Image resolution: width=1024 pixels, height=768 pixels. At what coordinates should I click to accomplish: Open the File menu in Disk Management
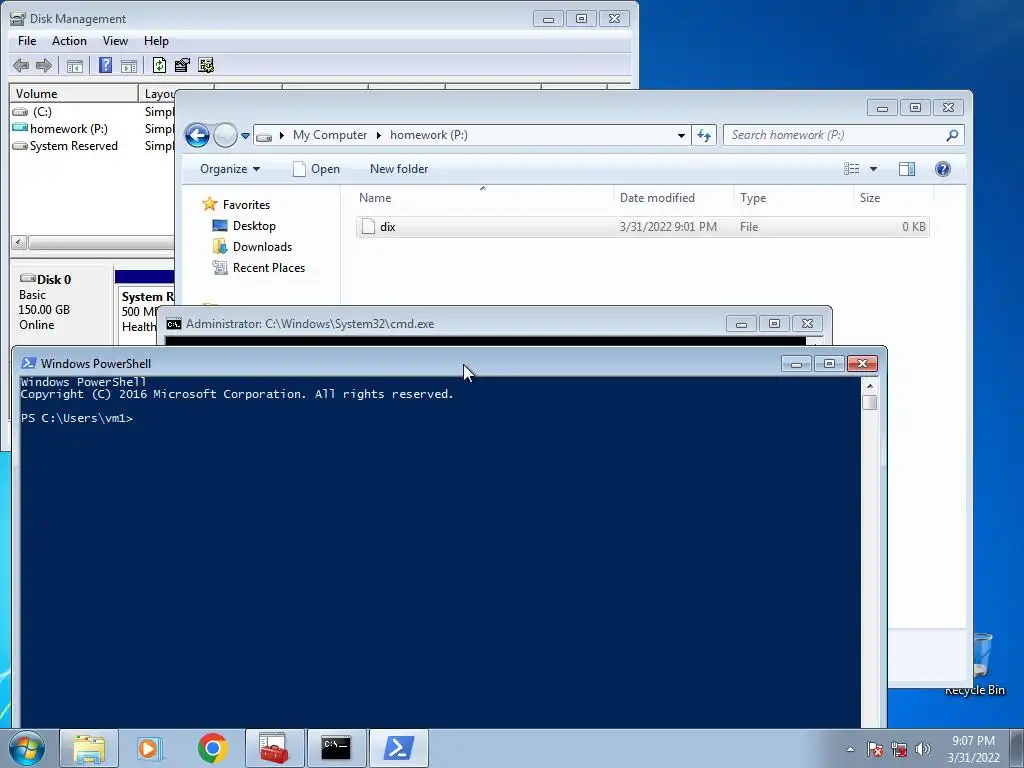pos(27,40)
